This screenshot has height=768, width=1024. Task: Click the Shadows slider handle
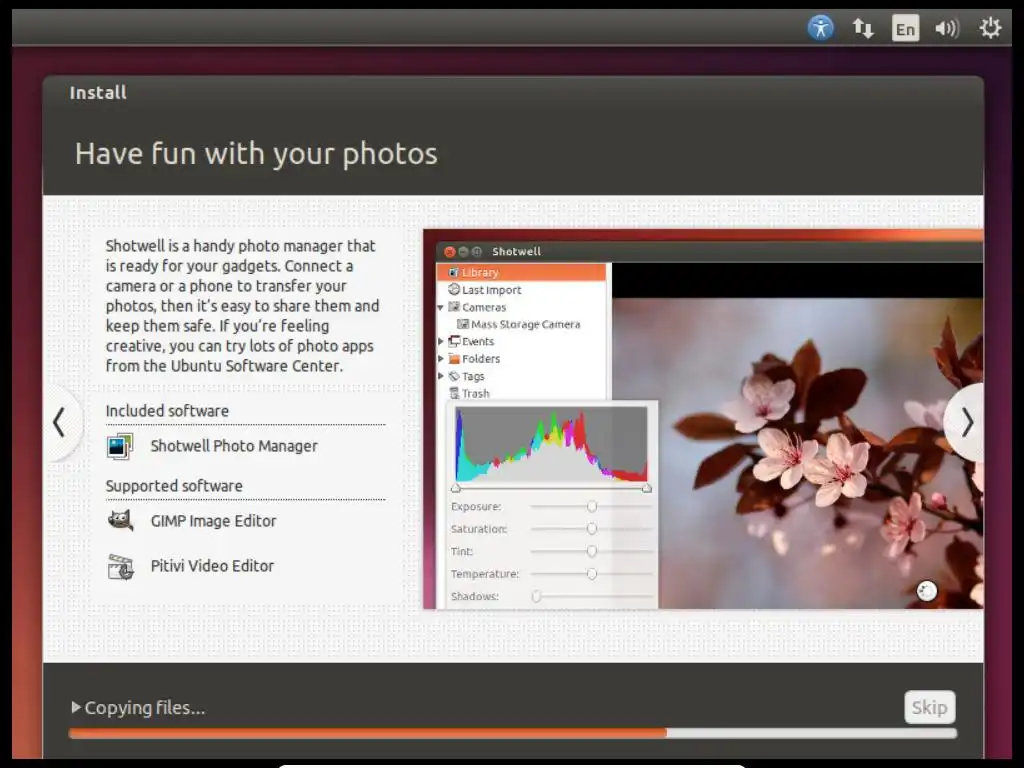tap(536, 596)
